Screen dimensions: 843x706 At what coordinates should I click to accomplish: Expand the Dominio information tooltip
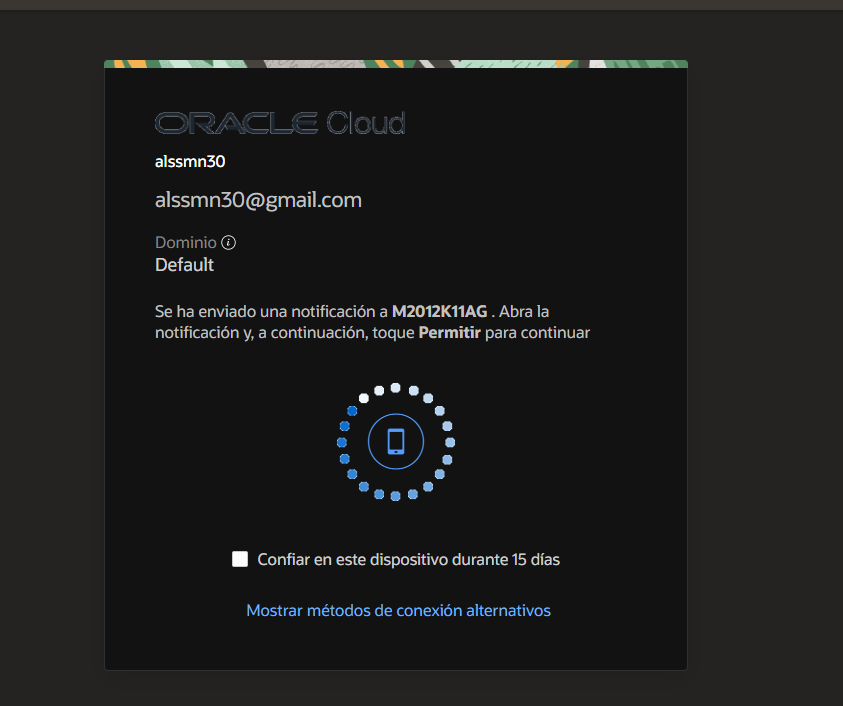228,241
